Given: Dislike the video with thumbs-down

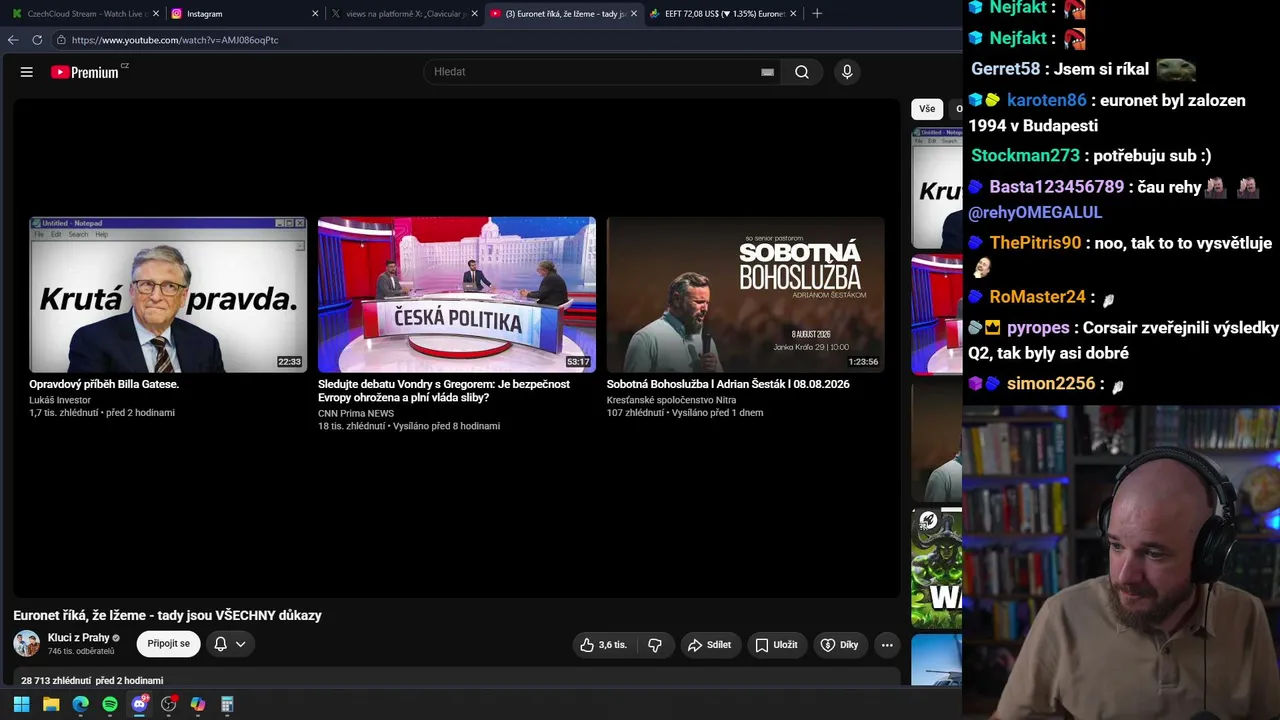Looking at the screenshot, I should tap(655, 645).
